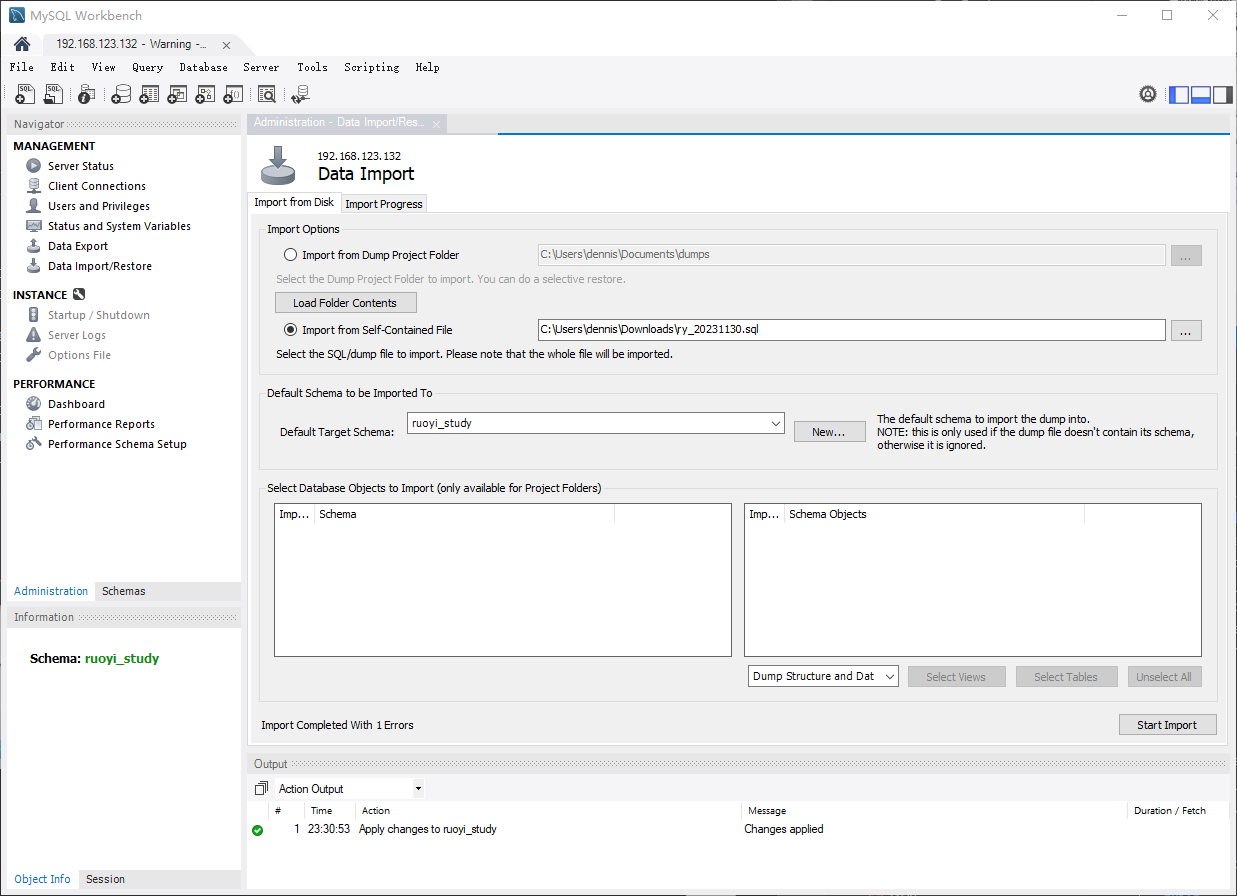Click the self-contained file path field
The image size is (1237, 896).
850,330
